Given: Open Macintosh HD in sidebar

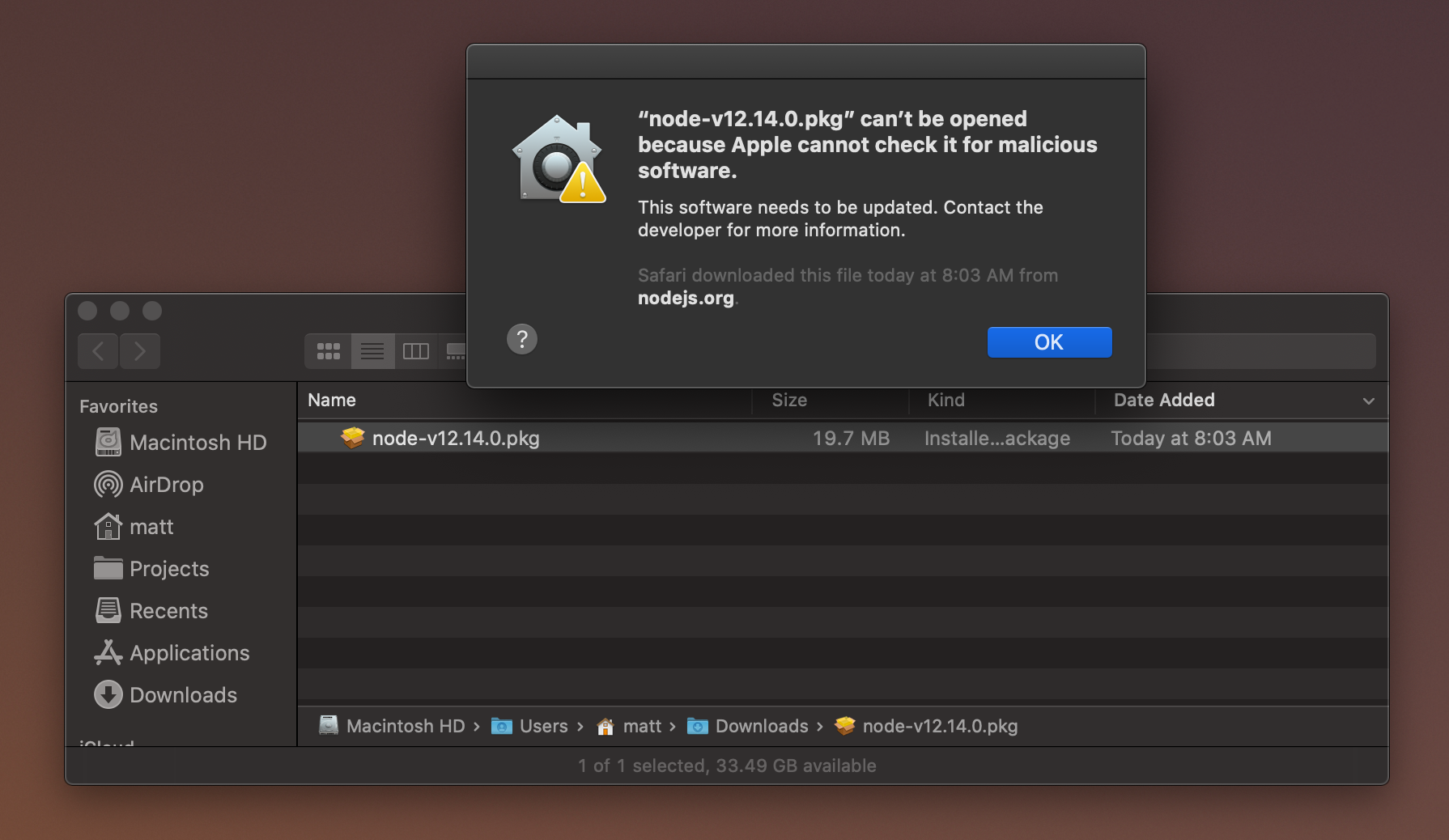Looking at the screenshot, I should 181,443.
